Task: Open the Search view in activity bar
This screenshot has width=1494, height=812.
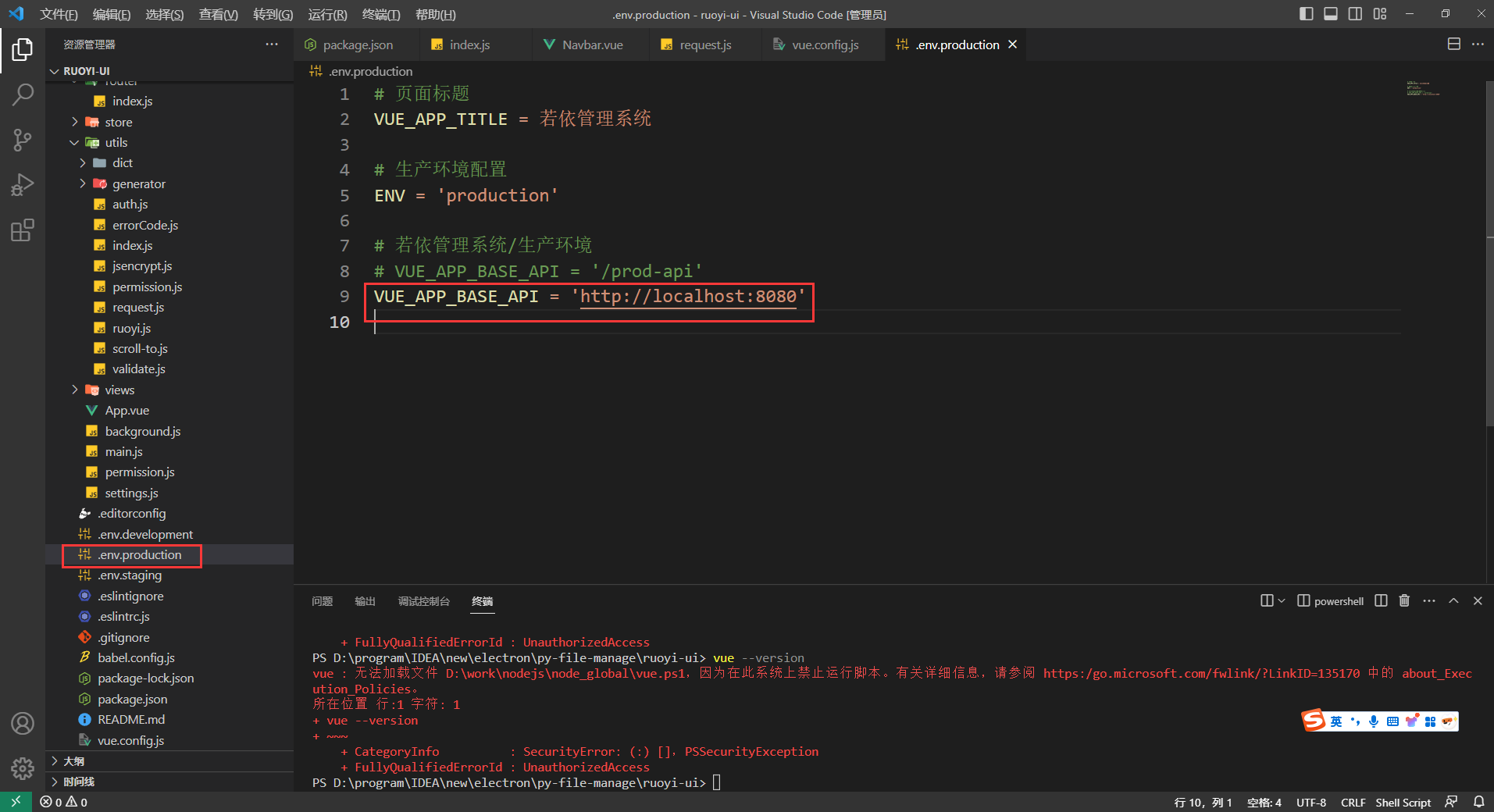Action: [x=22, y=95]
